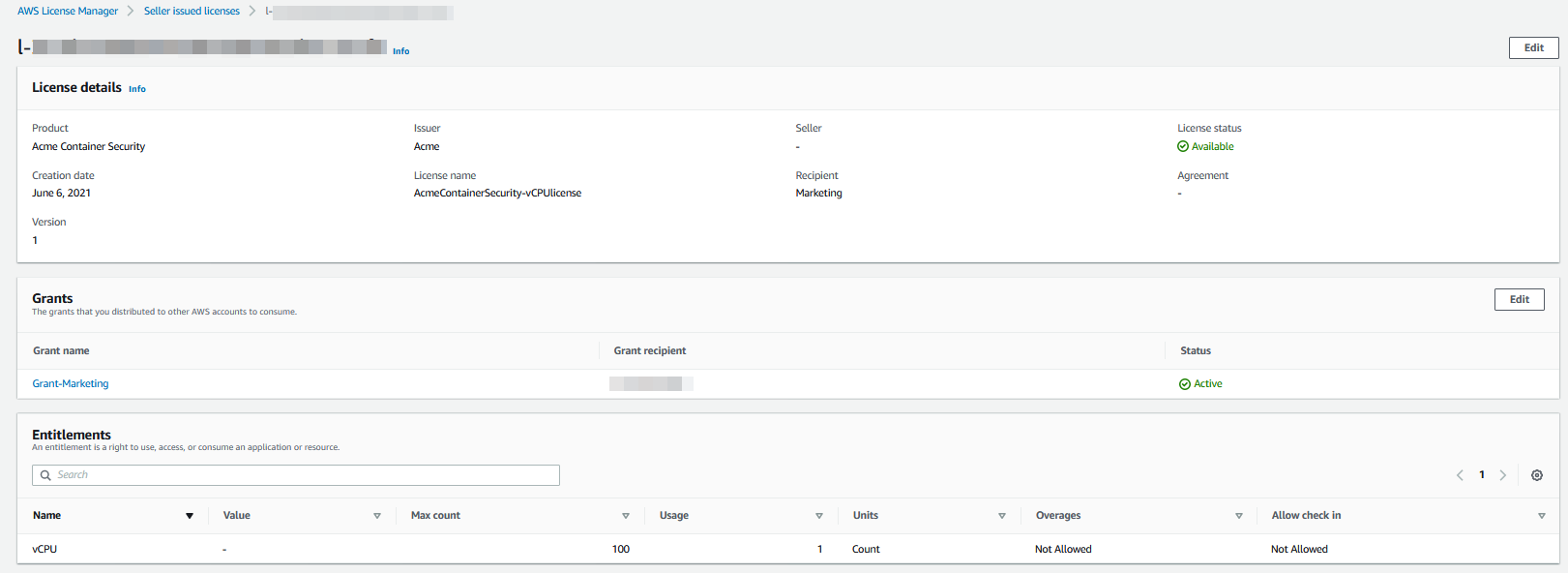Go to previous entitlements page
The image size is (1568, 573).
1460,475
